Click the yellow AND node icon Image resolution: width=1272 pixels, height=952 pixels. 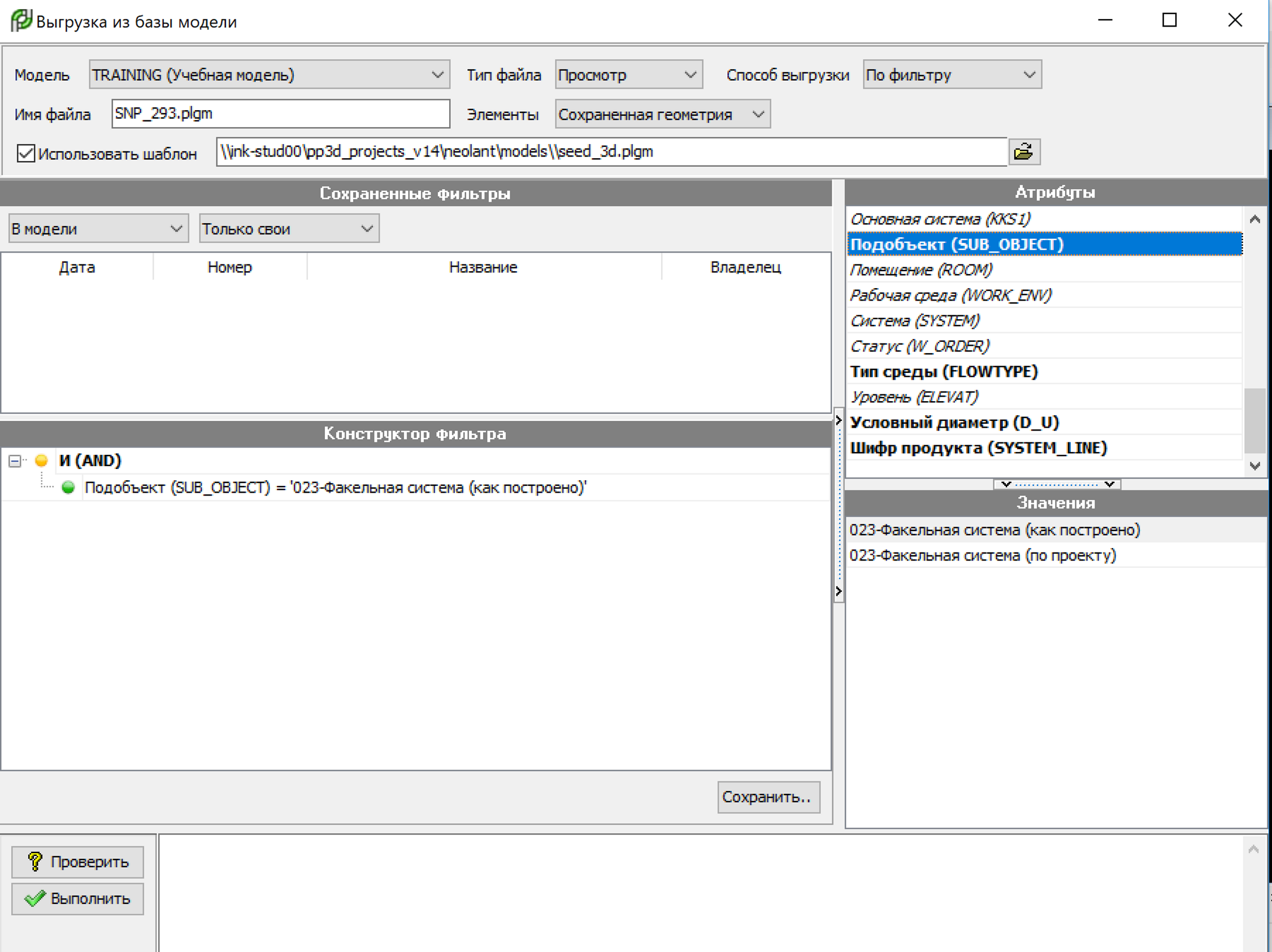[41, 460]
